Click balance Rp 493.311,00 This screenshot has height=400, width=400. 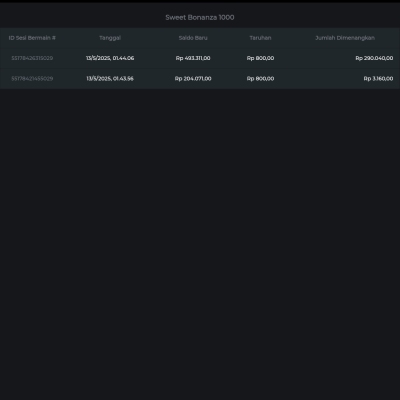(x=193, y=58)
